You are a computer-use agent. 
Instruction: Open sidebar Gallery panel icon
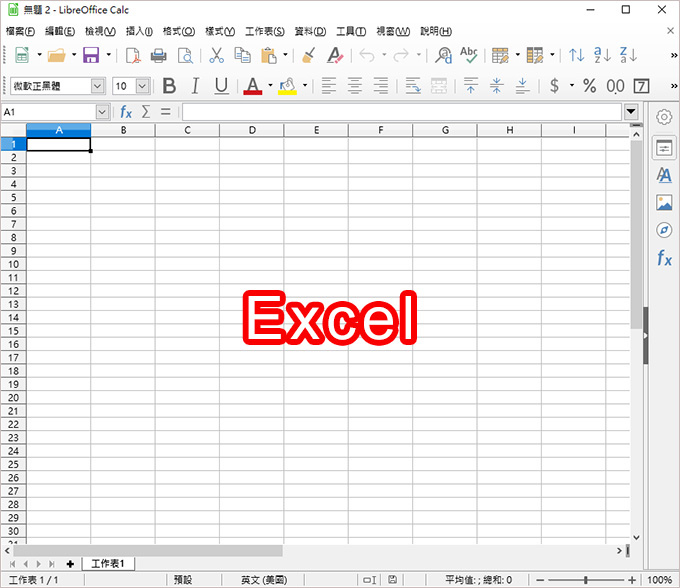tap(664, 203)
